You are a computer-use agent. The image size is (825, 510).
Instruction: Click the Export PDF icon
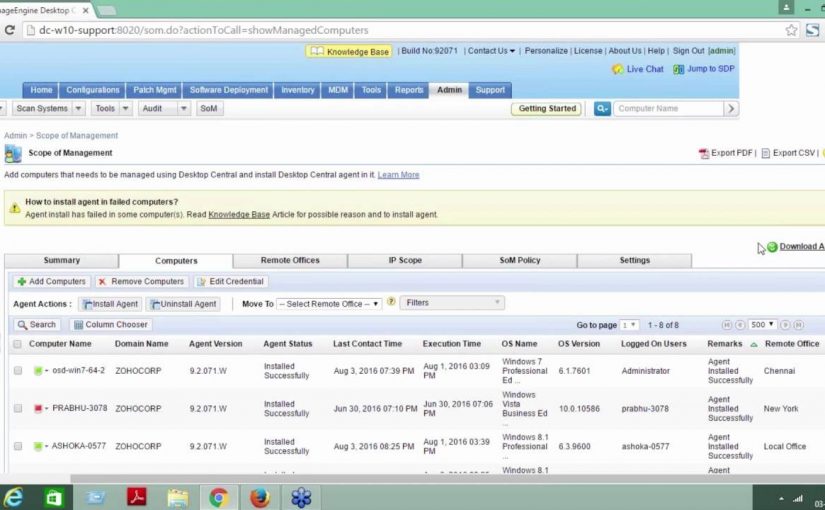[x=704, y=153]
